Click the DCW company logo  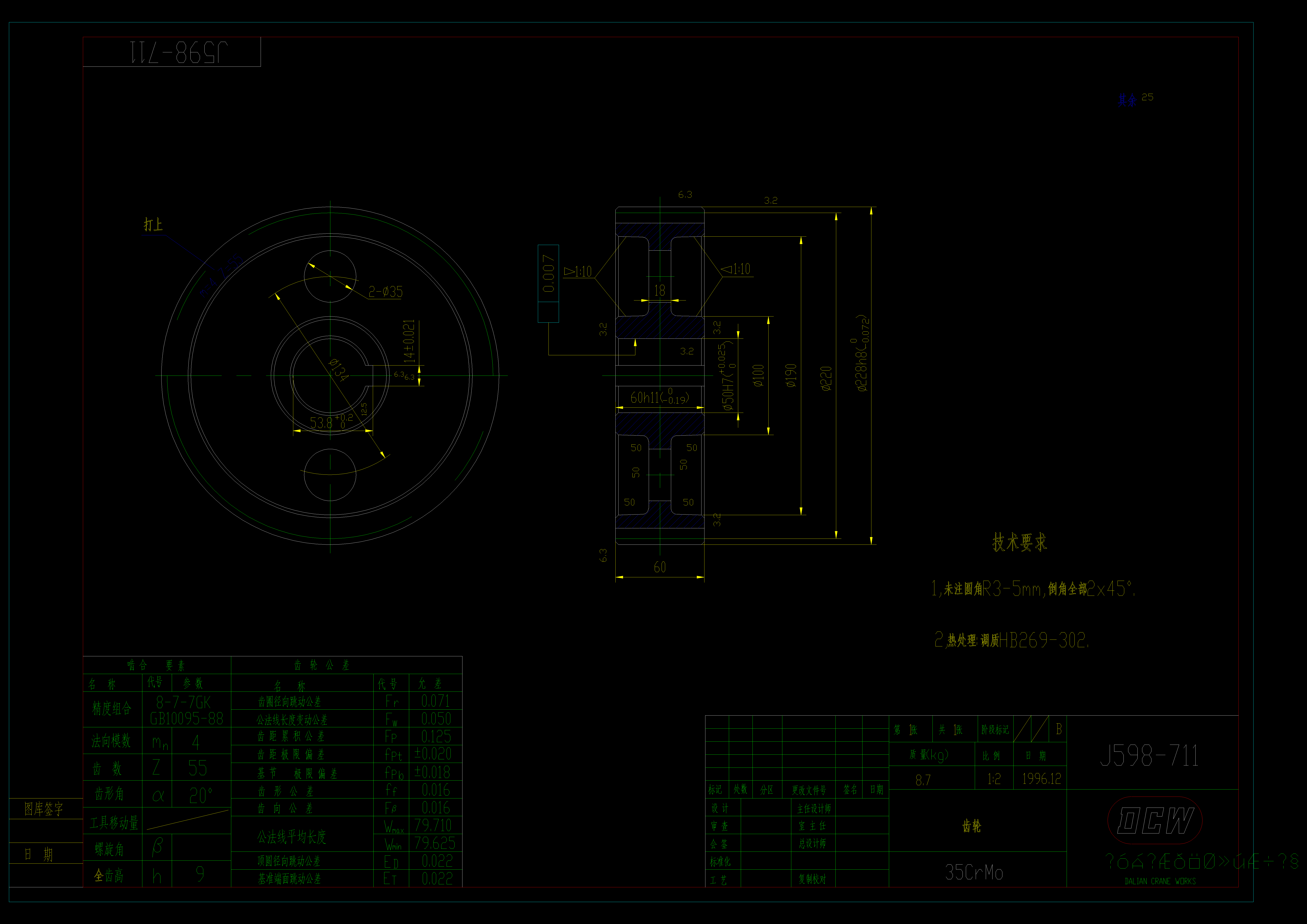coord(1155,820)
